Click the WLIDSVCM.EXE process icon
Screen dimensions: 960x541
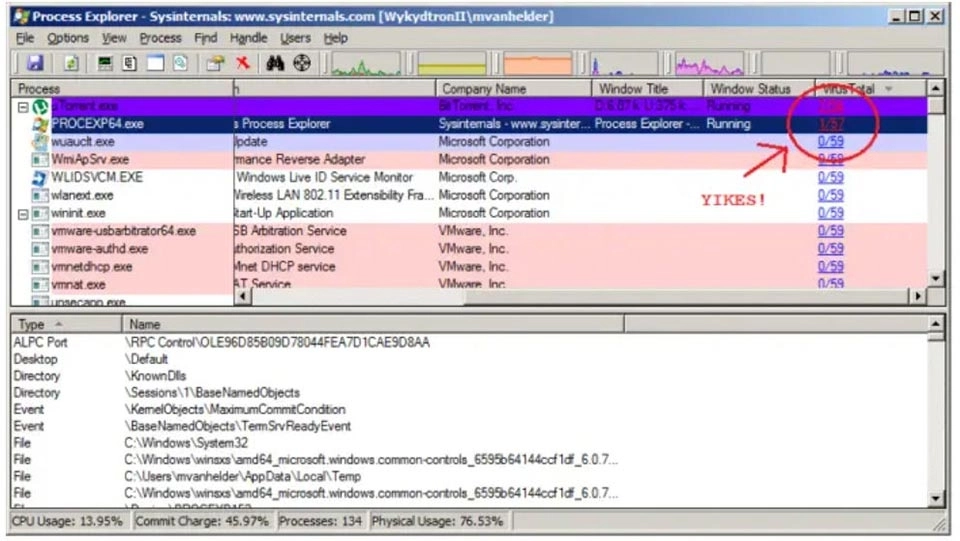(40, 177)
